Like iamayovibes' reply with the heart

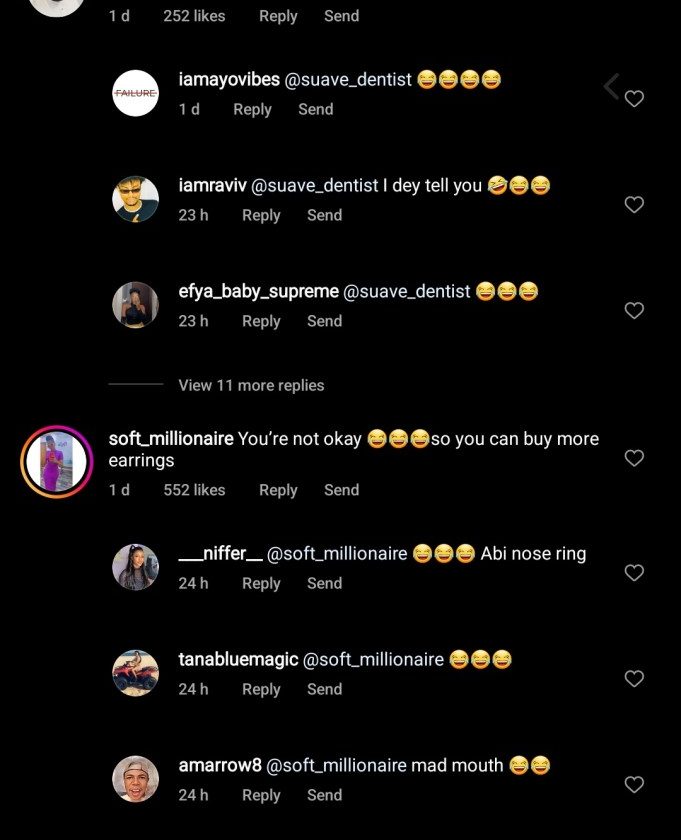click(634, 99)
